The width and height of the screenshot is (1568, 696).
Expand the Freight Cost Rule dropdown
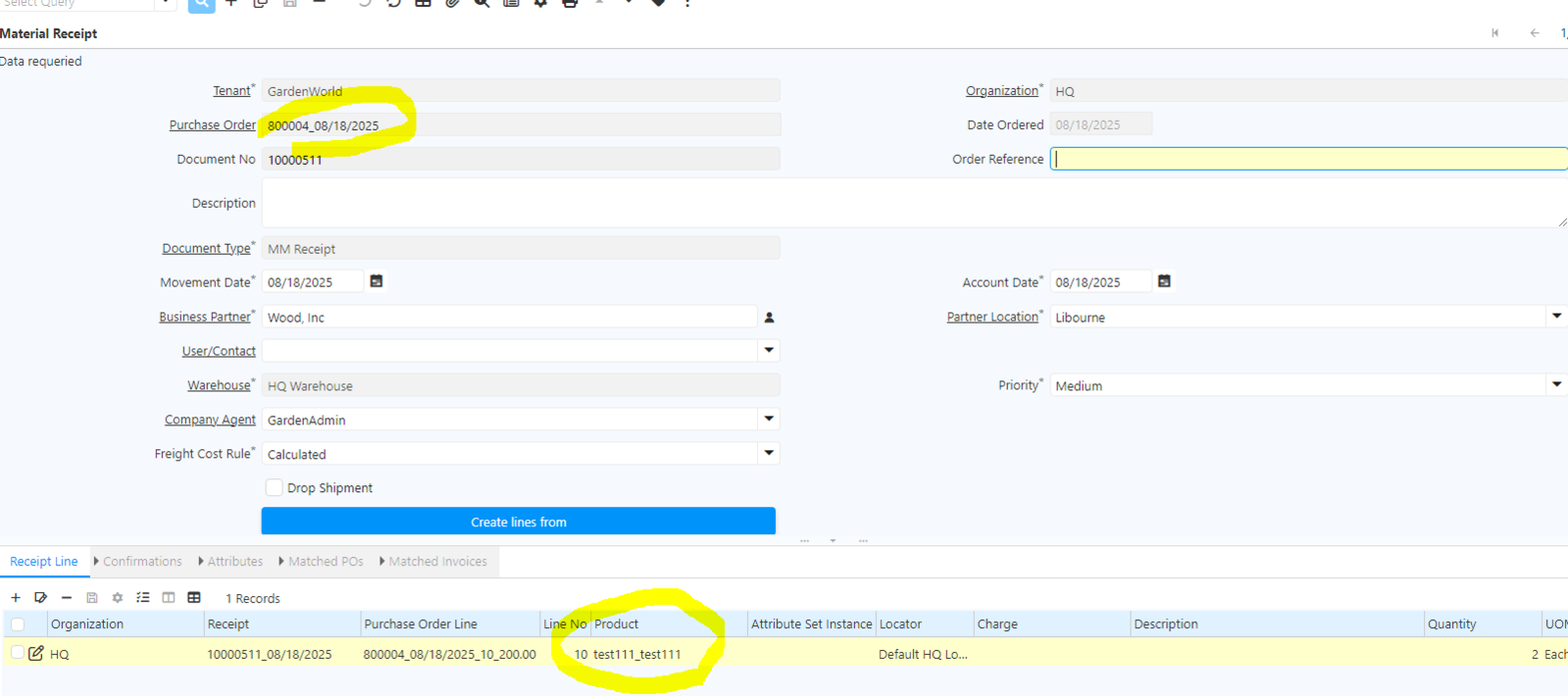click(x=769, y=454)
